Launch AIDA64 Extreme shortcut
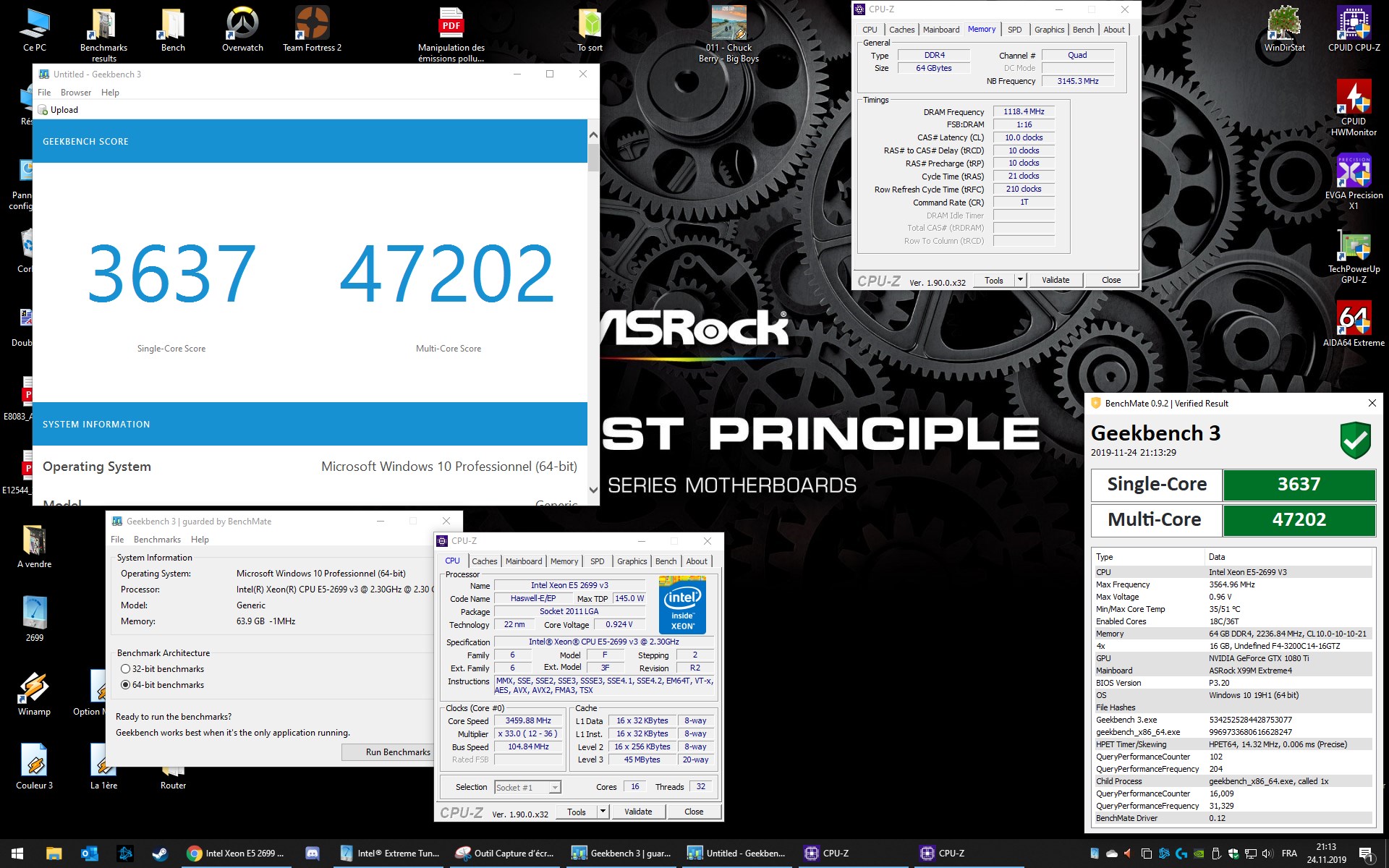 [x=1354, y=325]
